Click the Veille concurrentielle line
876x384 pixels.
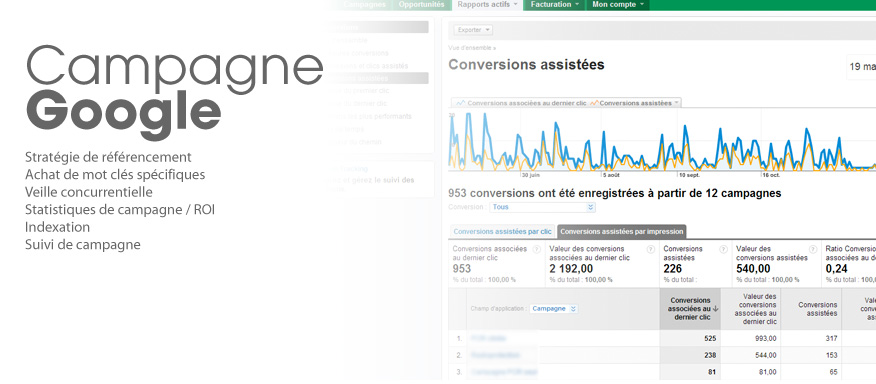tap(89, 192)
